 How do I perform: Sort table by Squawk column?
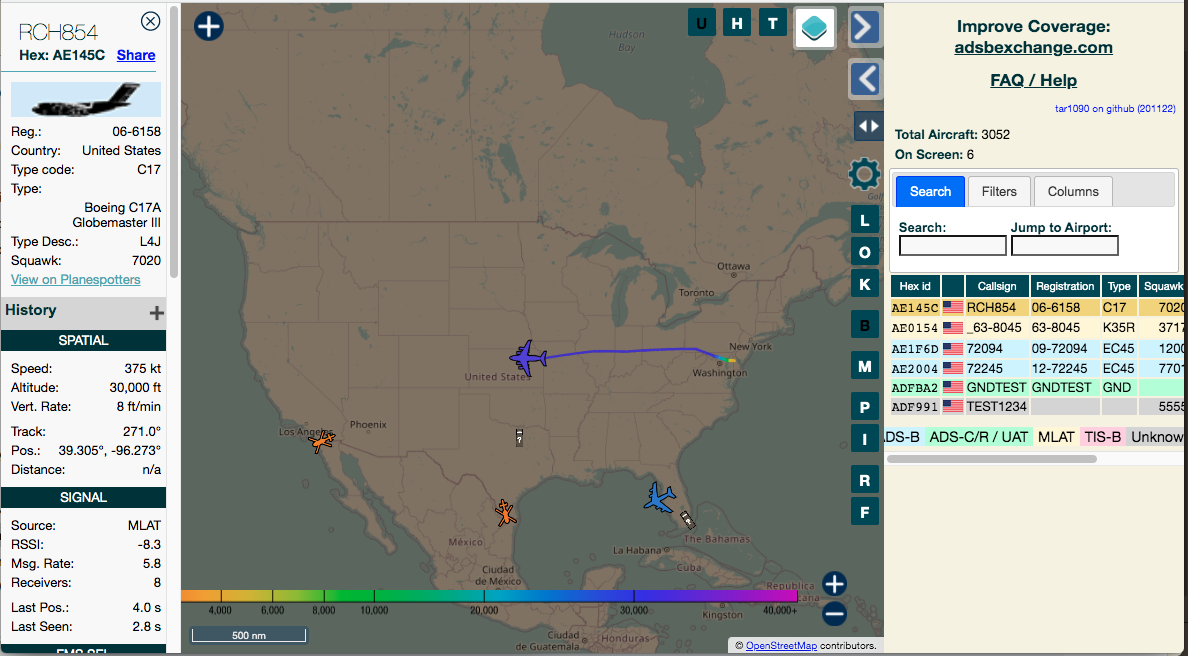(1163, 286)
